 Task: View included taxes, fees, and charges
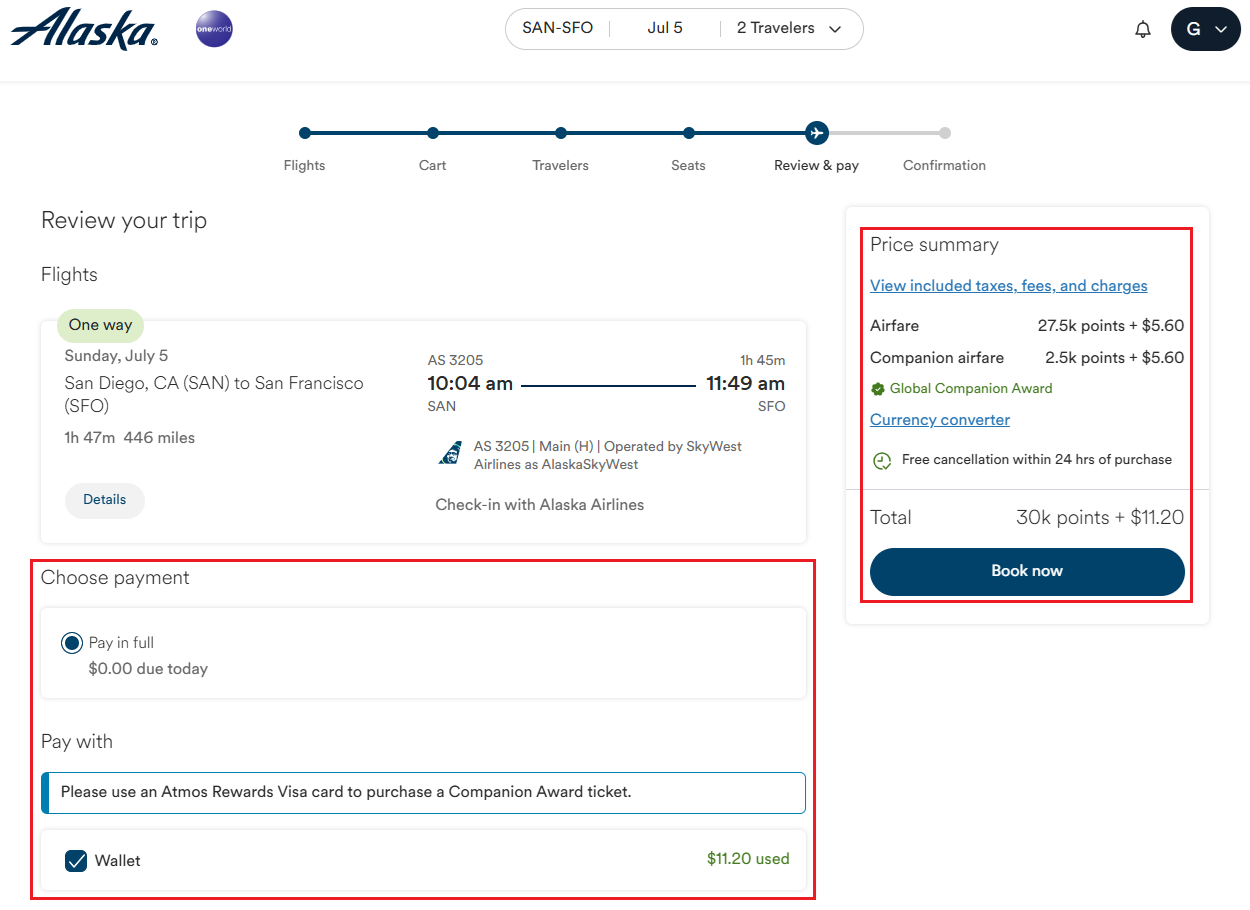[x=1008, y=286]
